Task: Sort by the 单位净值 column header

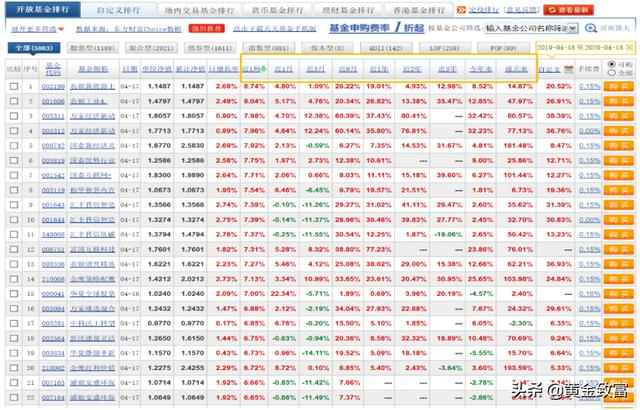Action: pyautogui.click(x=157, y=69)
